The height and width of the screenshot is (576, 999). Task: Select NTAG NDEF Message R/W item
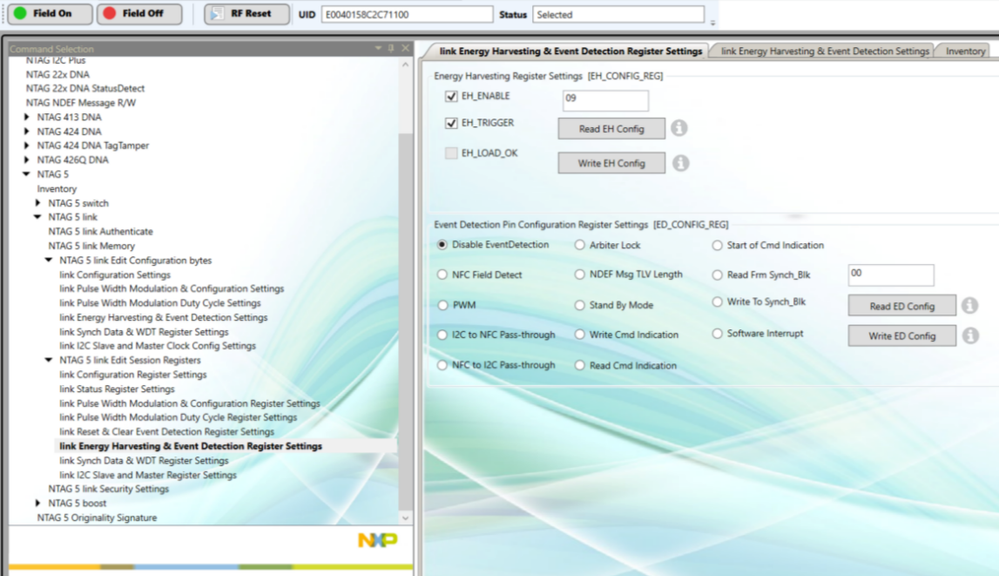tap(81, 103)
